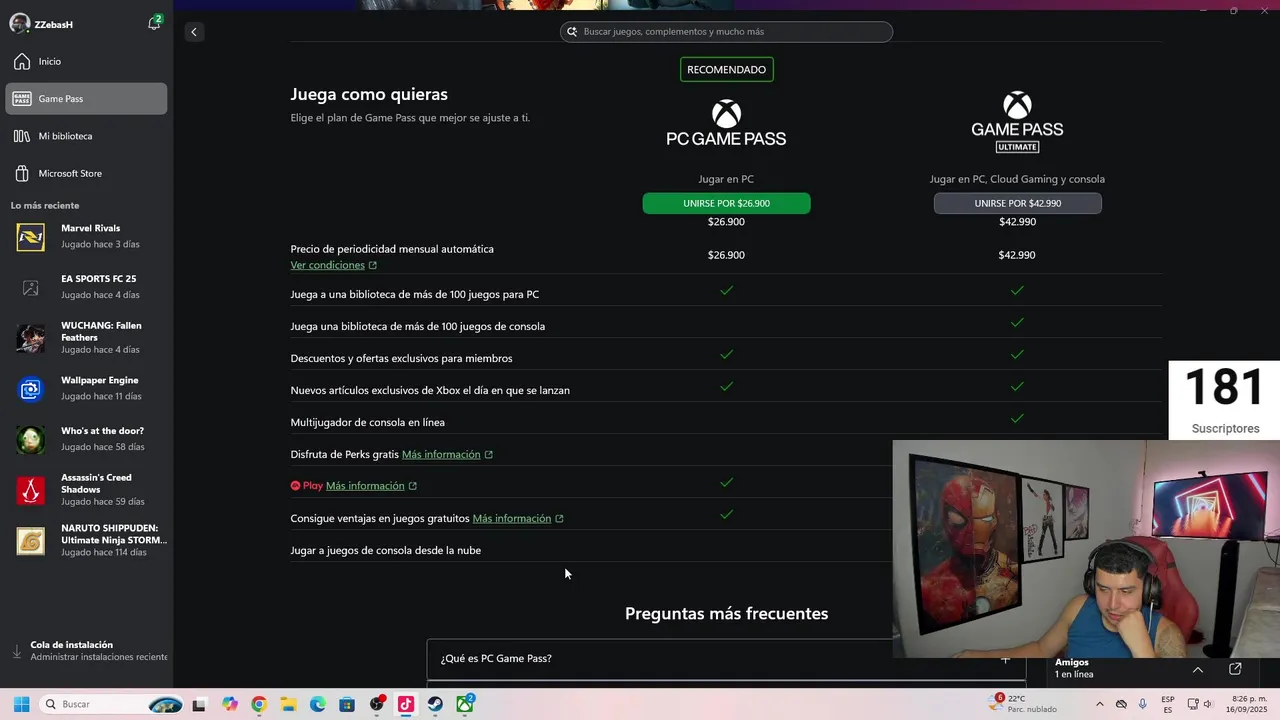
Task: Click the PC Game Pass logo
Action: click(726, 123)
